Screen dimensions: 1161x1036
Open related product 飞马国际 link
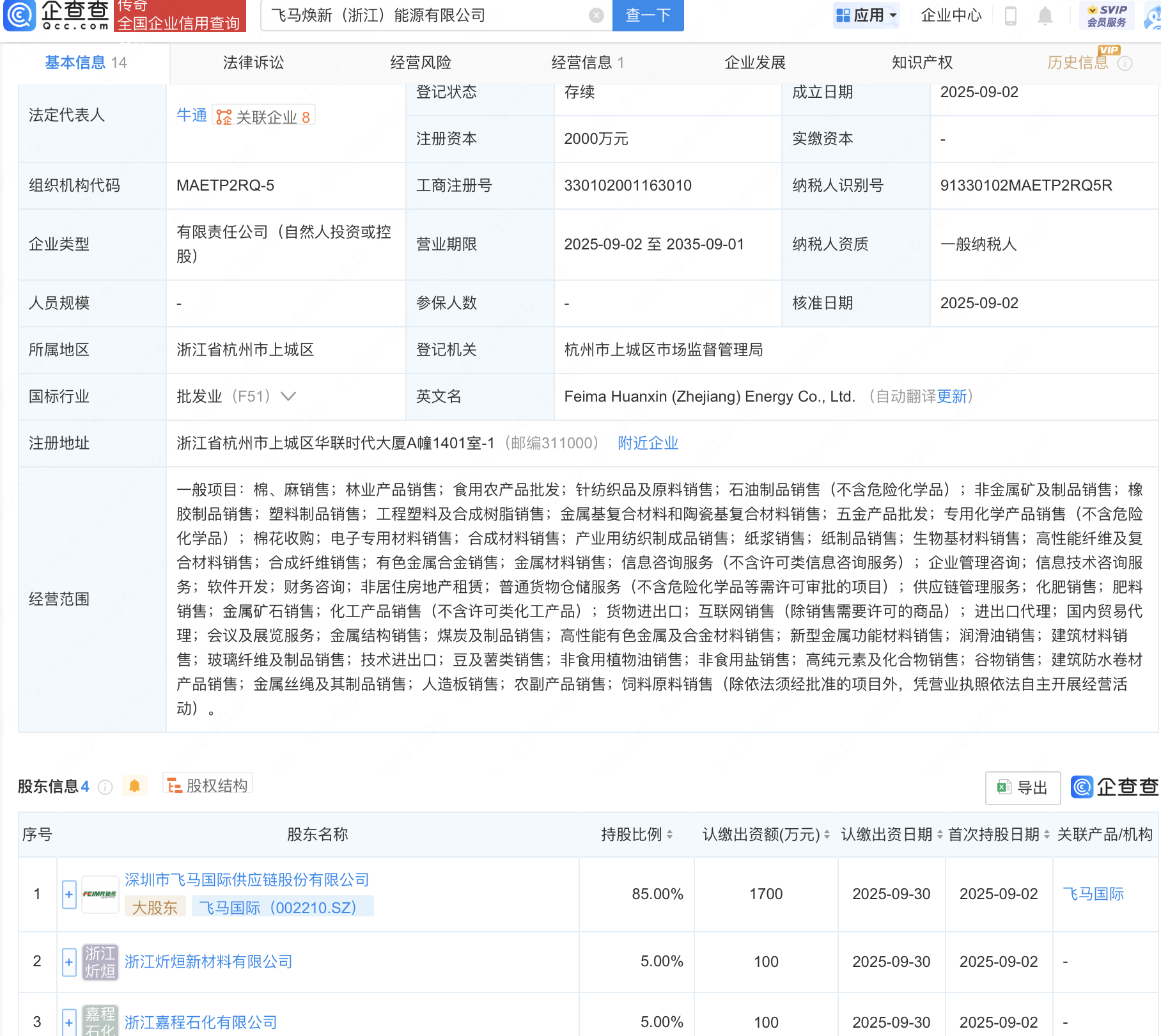[x=1093, y=894]
